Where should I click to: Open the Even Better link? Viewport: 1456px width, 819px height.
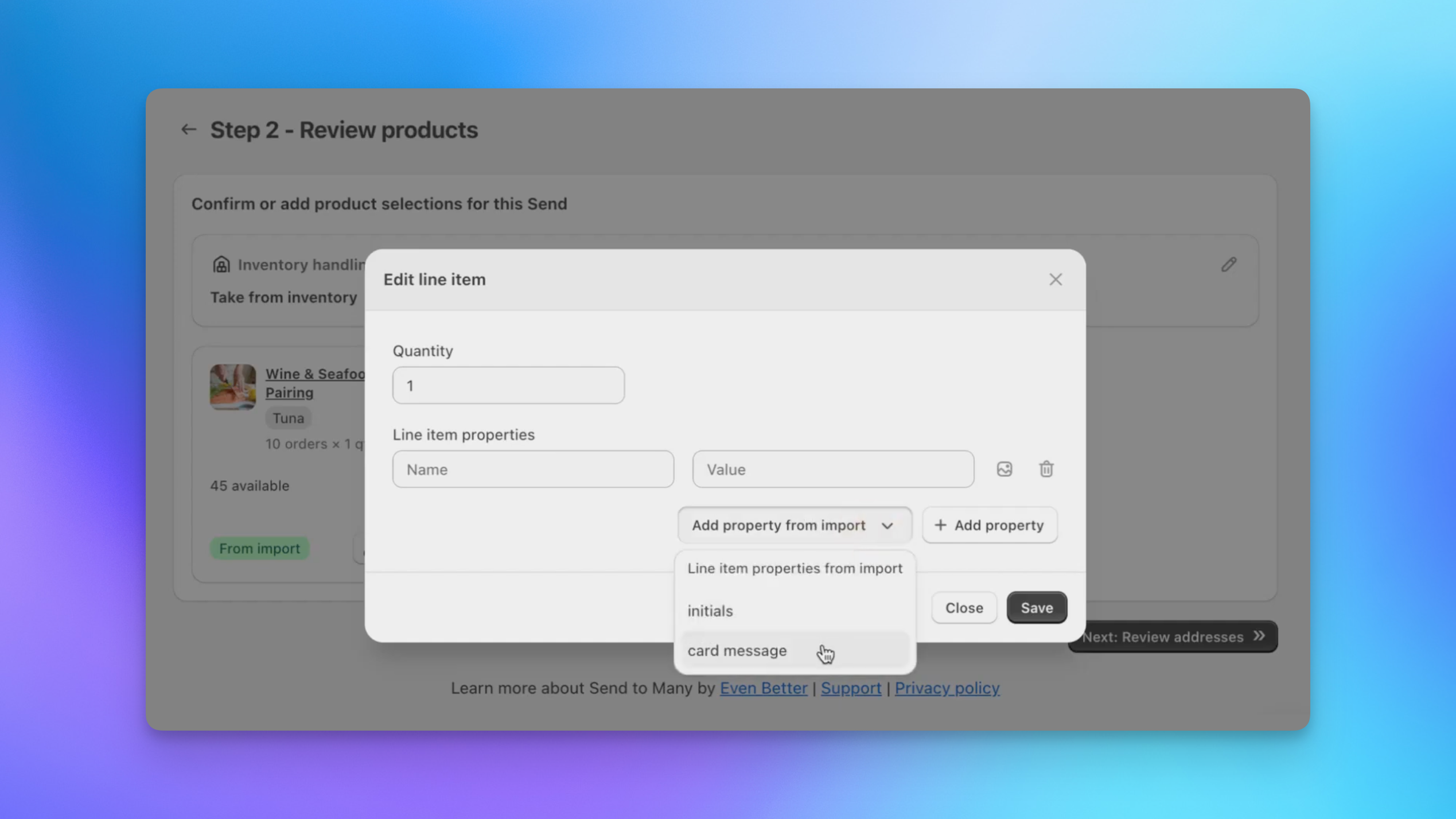(x=763, y=688)
